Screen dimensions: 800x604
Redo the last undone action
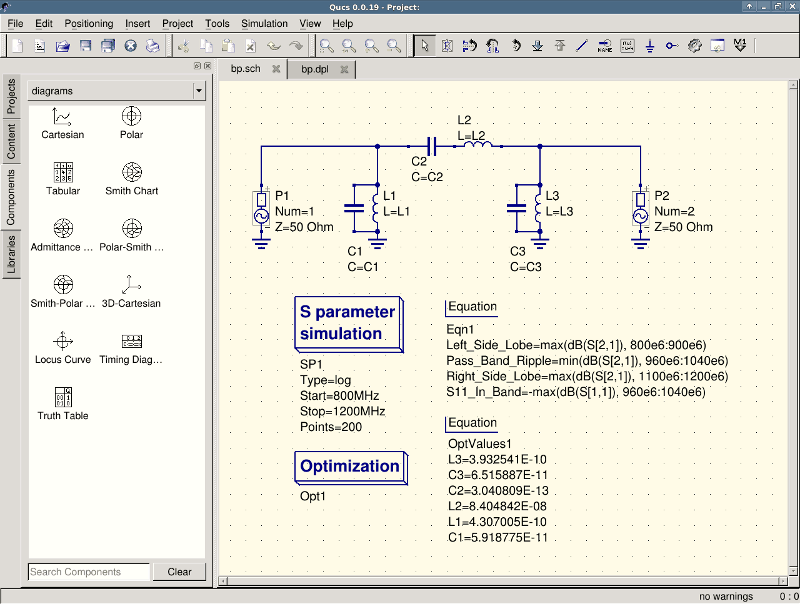296,46
